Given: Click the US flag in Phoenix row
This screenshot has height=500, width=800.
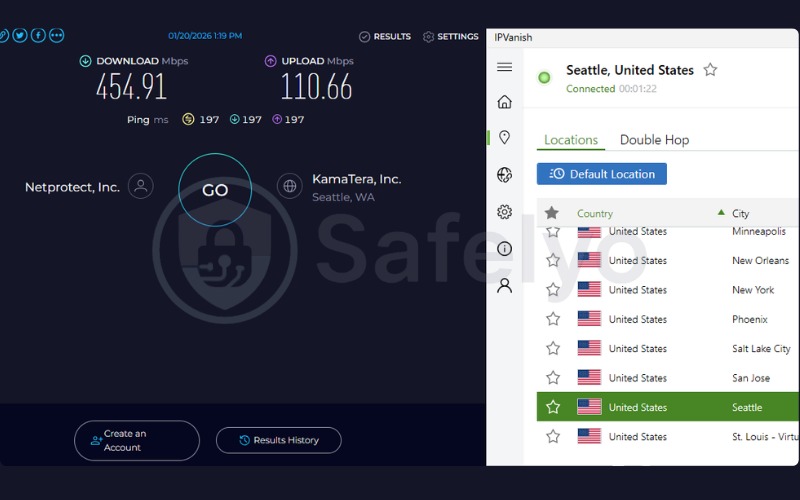Looking at the screenshot, I should 589,319.
